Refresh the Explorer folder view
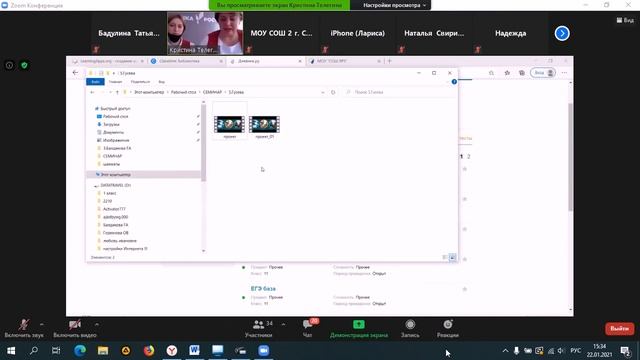640x360 pixels. [x=333, y=92]
